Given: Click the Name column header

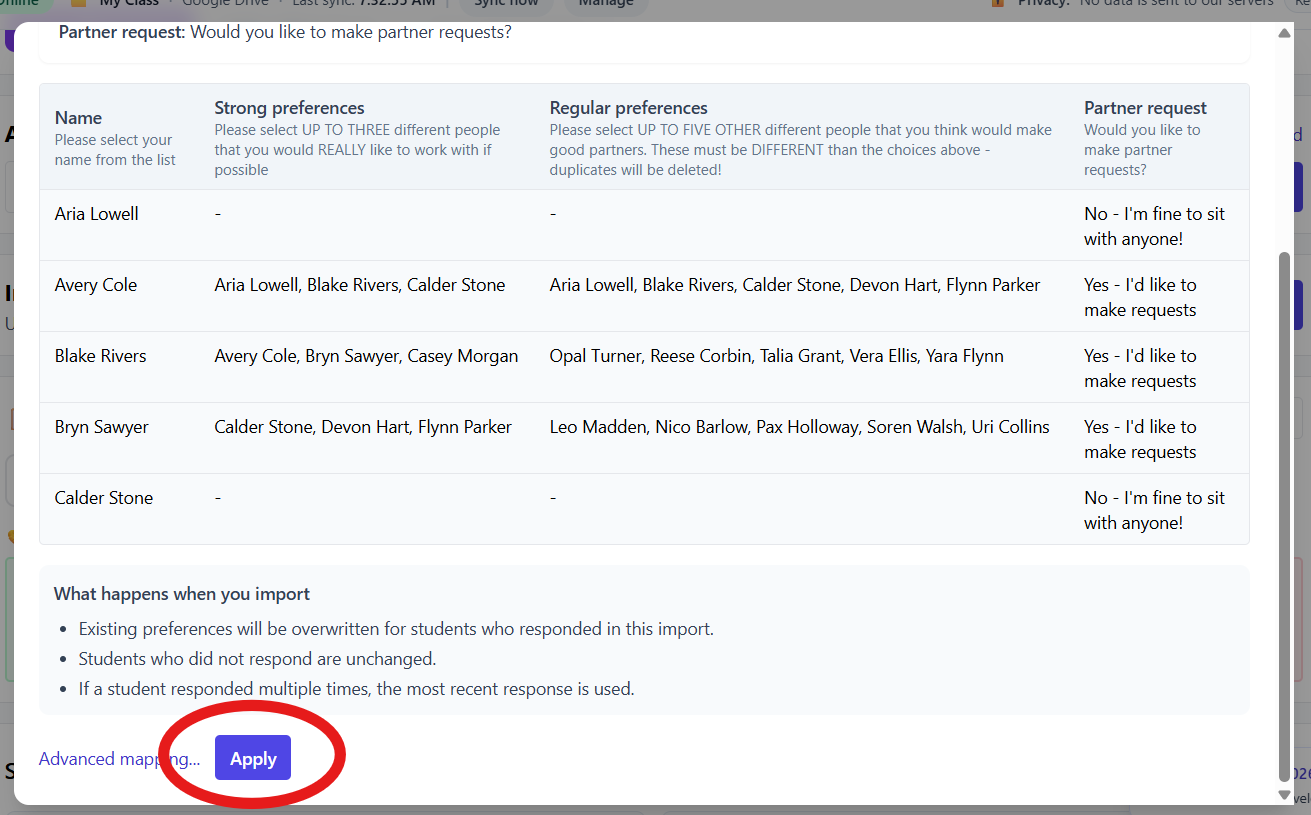Looking at the screenshot, I should pyautogui.click(x=79, y=118).
